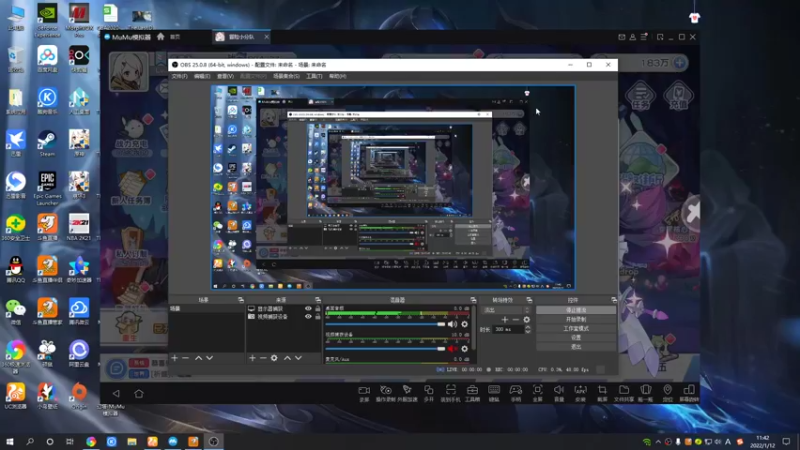Screen dimensions: 800x450
Task: Mute desktop audio speaker icon
Action: click(453, 324)
